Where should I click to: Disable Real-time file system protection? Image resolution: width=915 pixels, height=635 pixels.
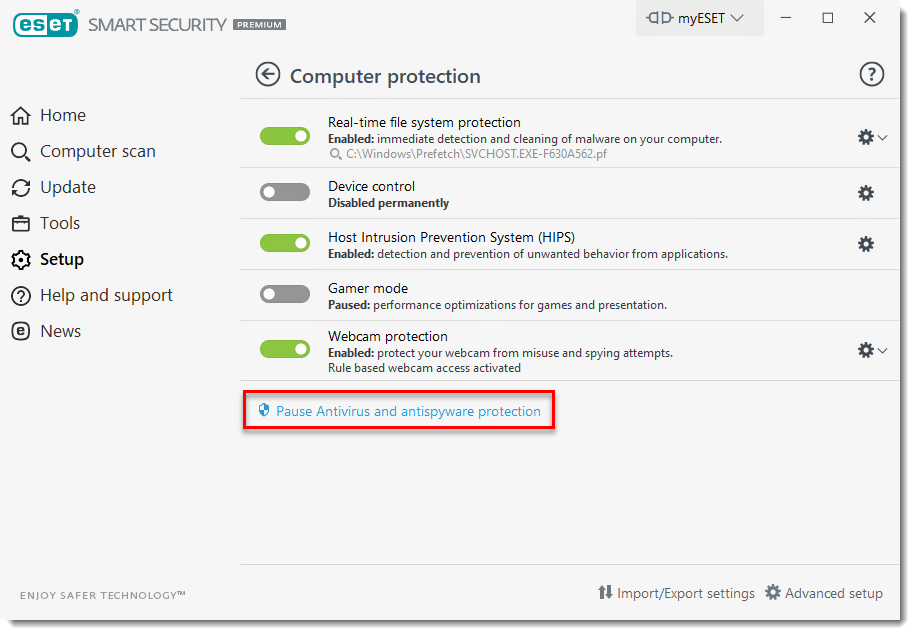285,136
